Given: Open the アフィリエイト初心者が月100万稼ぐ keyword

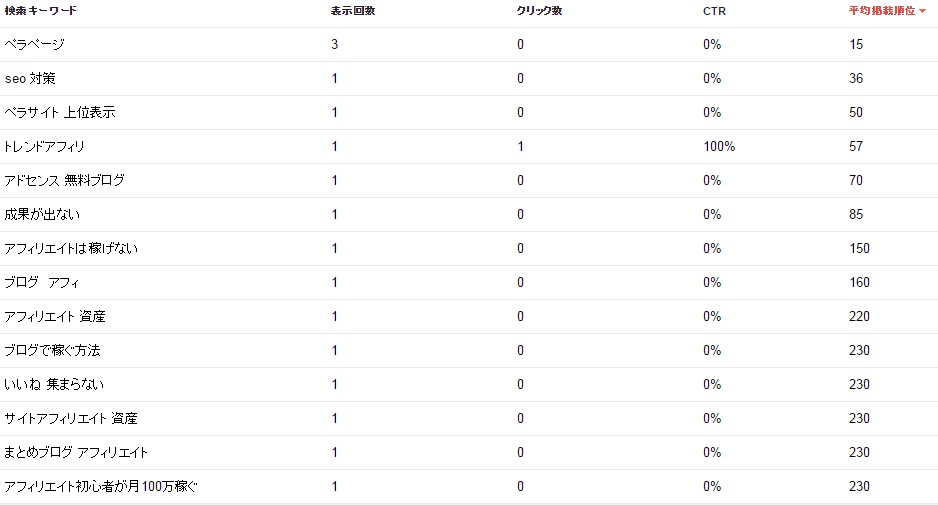Looking at the screenshot, I should tap(101, 487).
